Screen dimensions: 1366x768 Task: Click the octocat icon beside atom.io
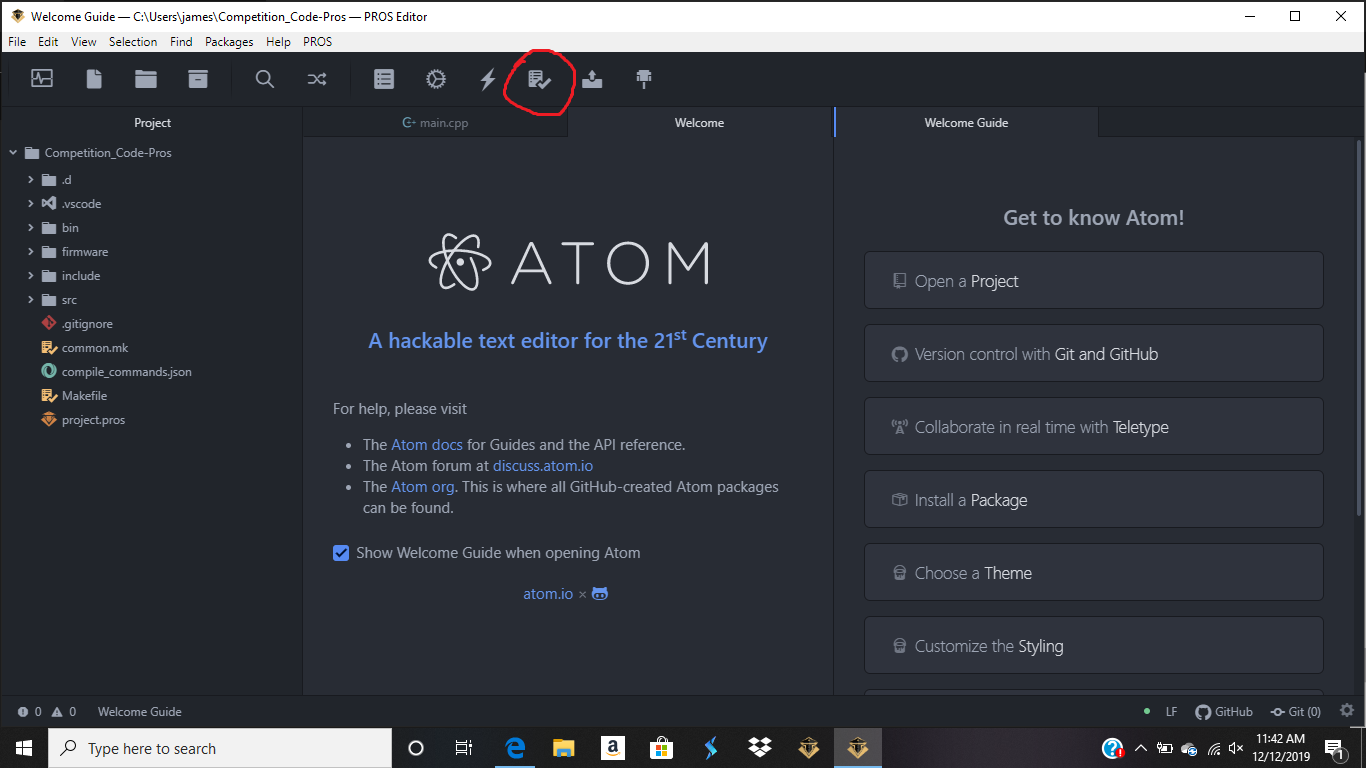[600, 594]
